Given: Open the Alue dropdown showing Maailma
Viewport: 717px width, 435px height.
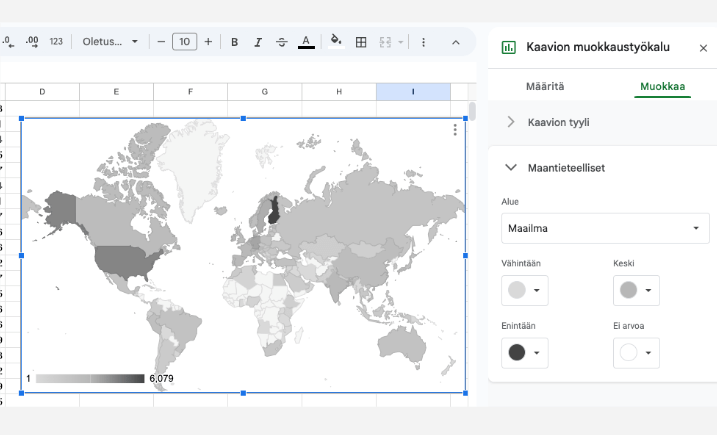Looking at the screenshot, I should pos(604,228).
